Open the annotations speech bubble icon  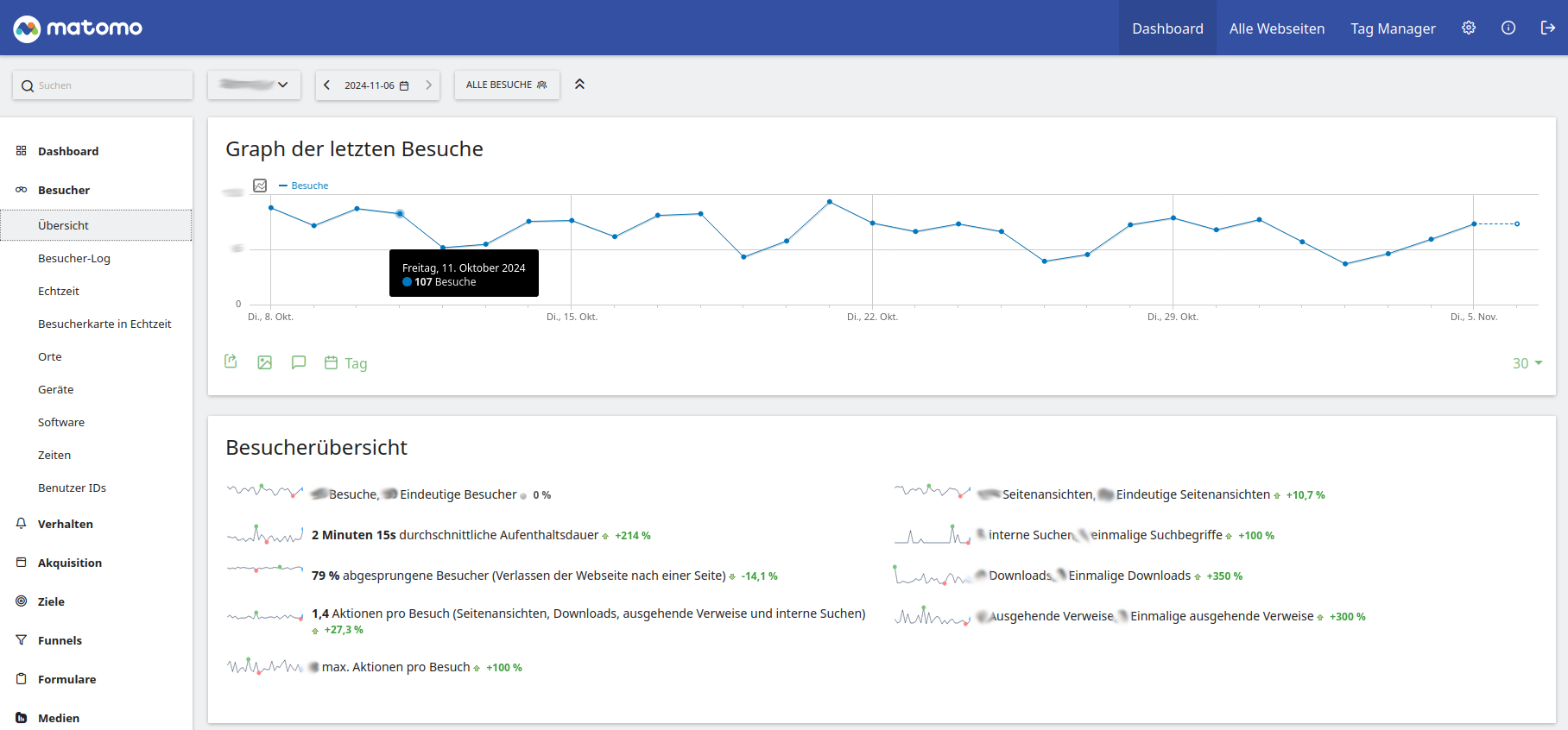(x=299, y=362)
